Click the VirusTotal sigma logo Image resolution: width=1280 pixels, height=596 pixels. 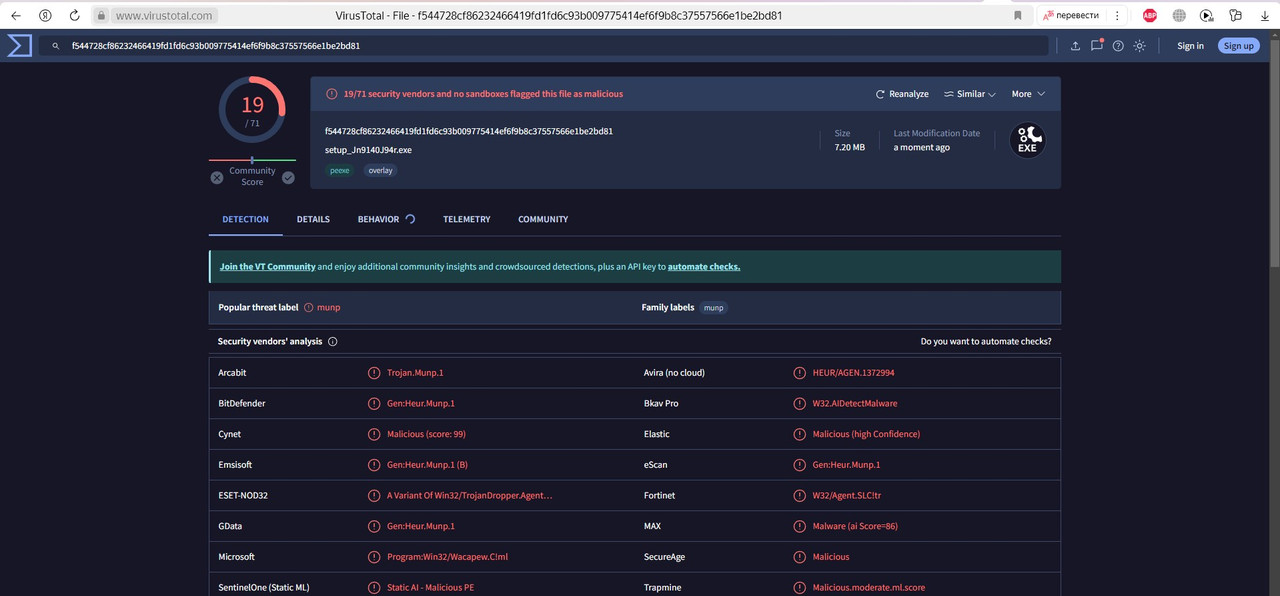coord(19,46)
